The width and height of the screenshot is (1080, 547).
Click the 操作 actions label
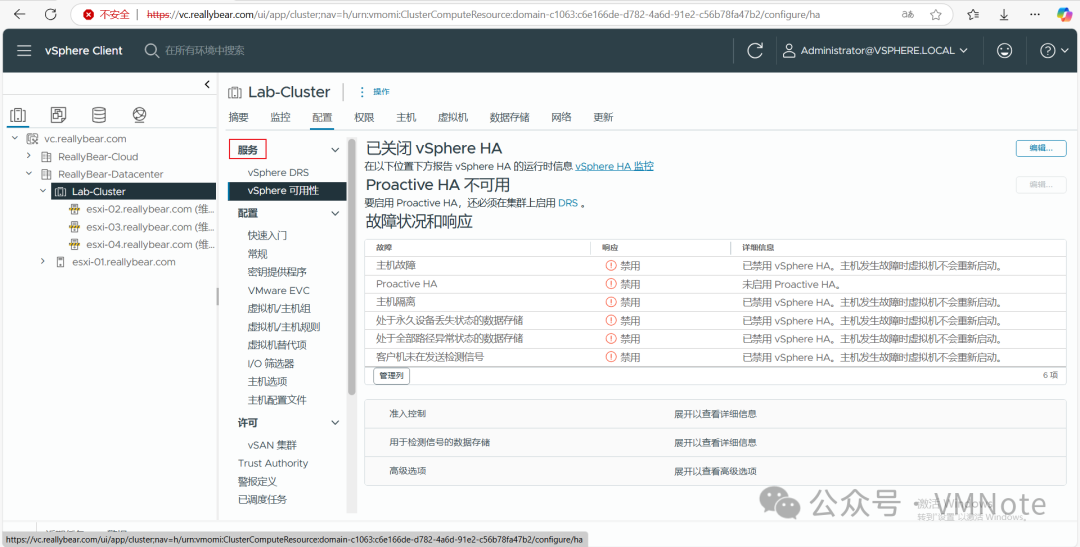(x=382, y=92)
